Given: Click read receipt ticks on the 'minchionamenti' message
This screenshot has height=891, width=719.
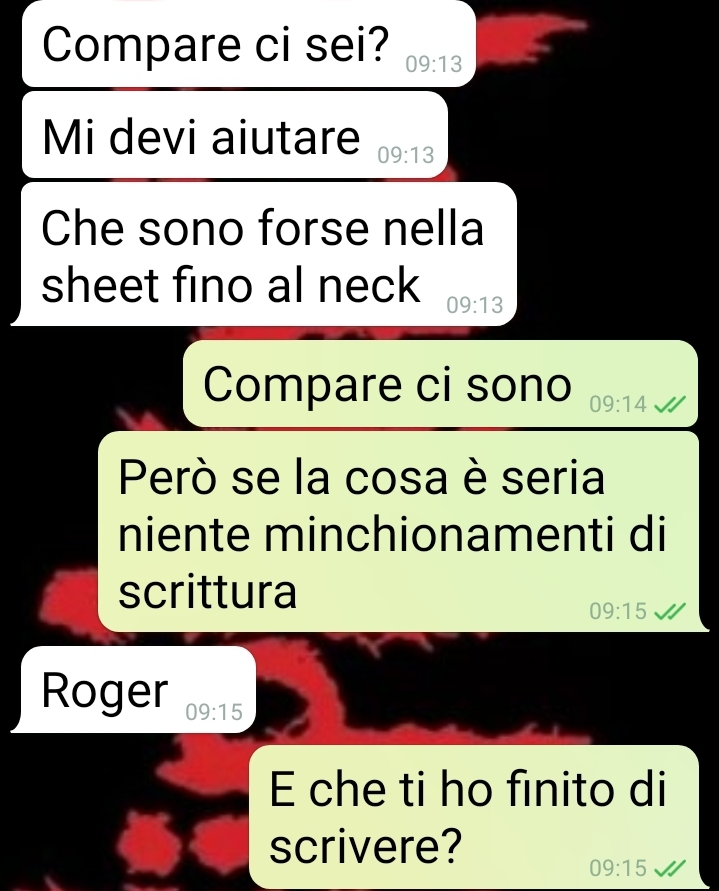Looking at the screenshot, I should [670, 611].
